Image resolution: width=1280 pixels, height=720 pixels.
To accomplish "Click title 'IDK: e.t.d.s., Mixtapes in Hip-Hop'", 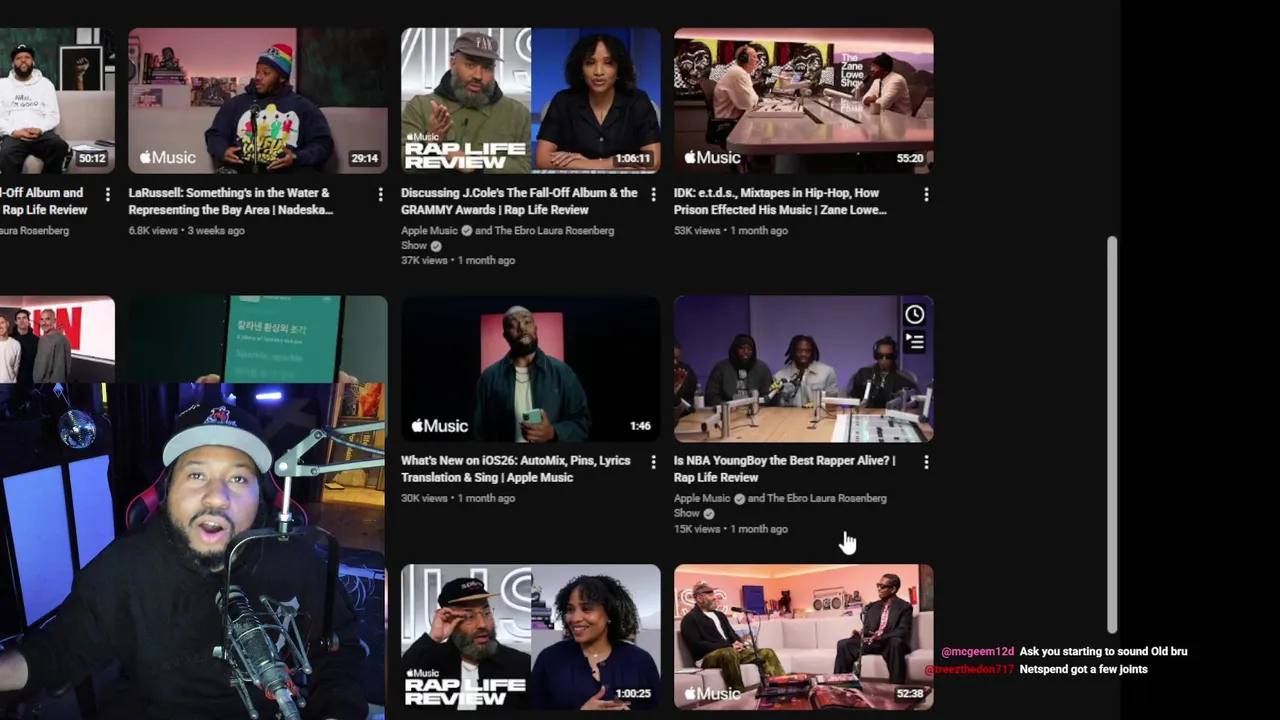I will pos(780,201).
